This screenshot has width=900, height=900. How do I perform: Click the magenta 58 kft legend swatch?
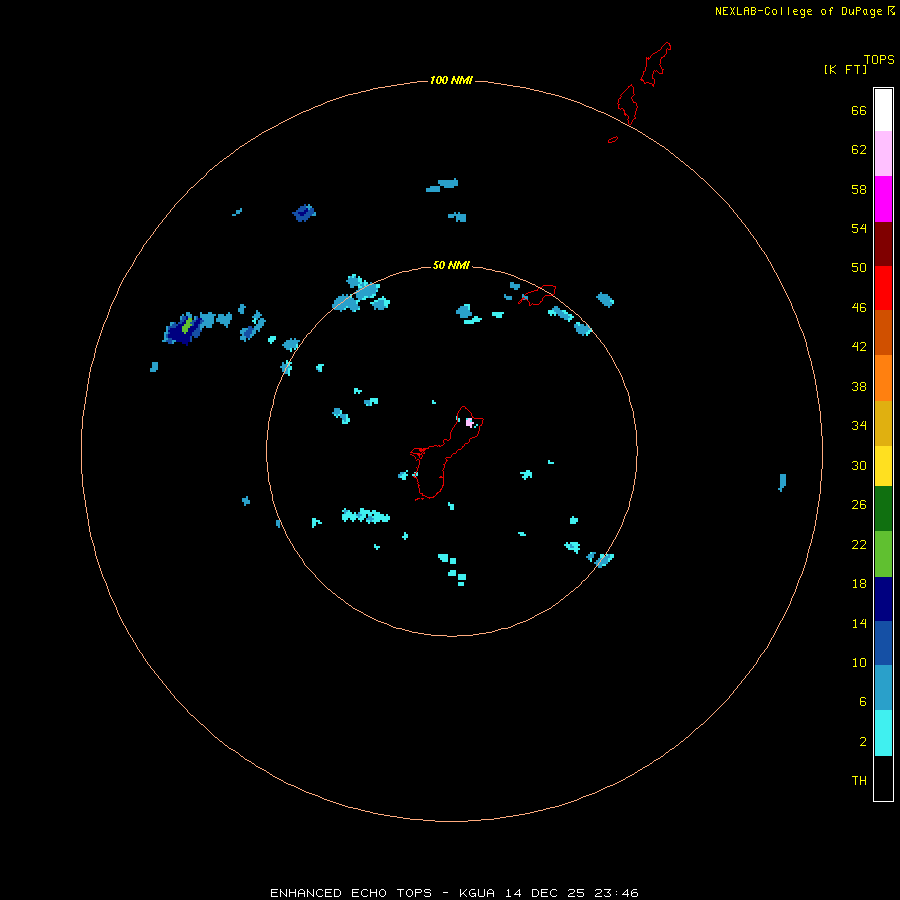pos(883,199)
